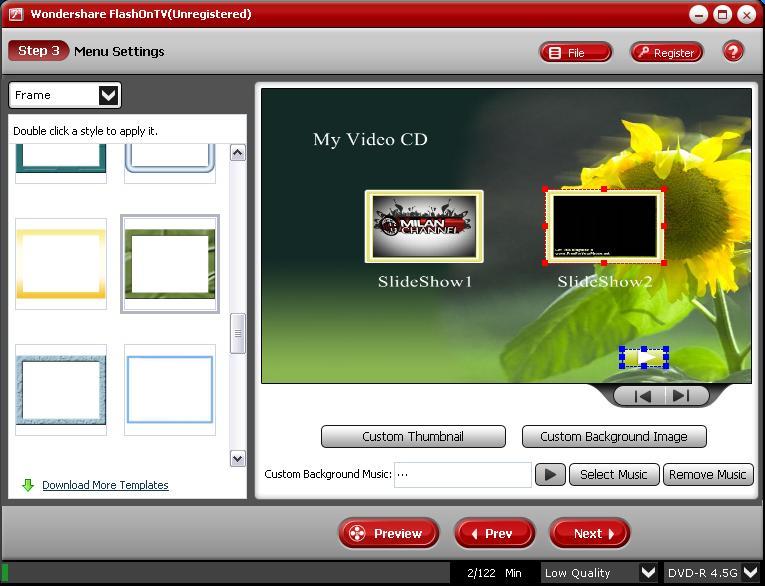Select the SlideShow2 caption text
The image size is (765, 586).
pos(605,282)
